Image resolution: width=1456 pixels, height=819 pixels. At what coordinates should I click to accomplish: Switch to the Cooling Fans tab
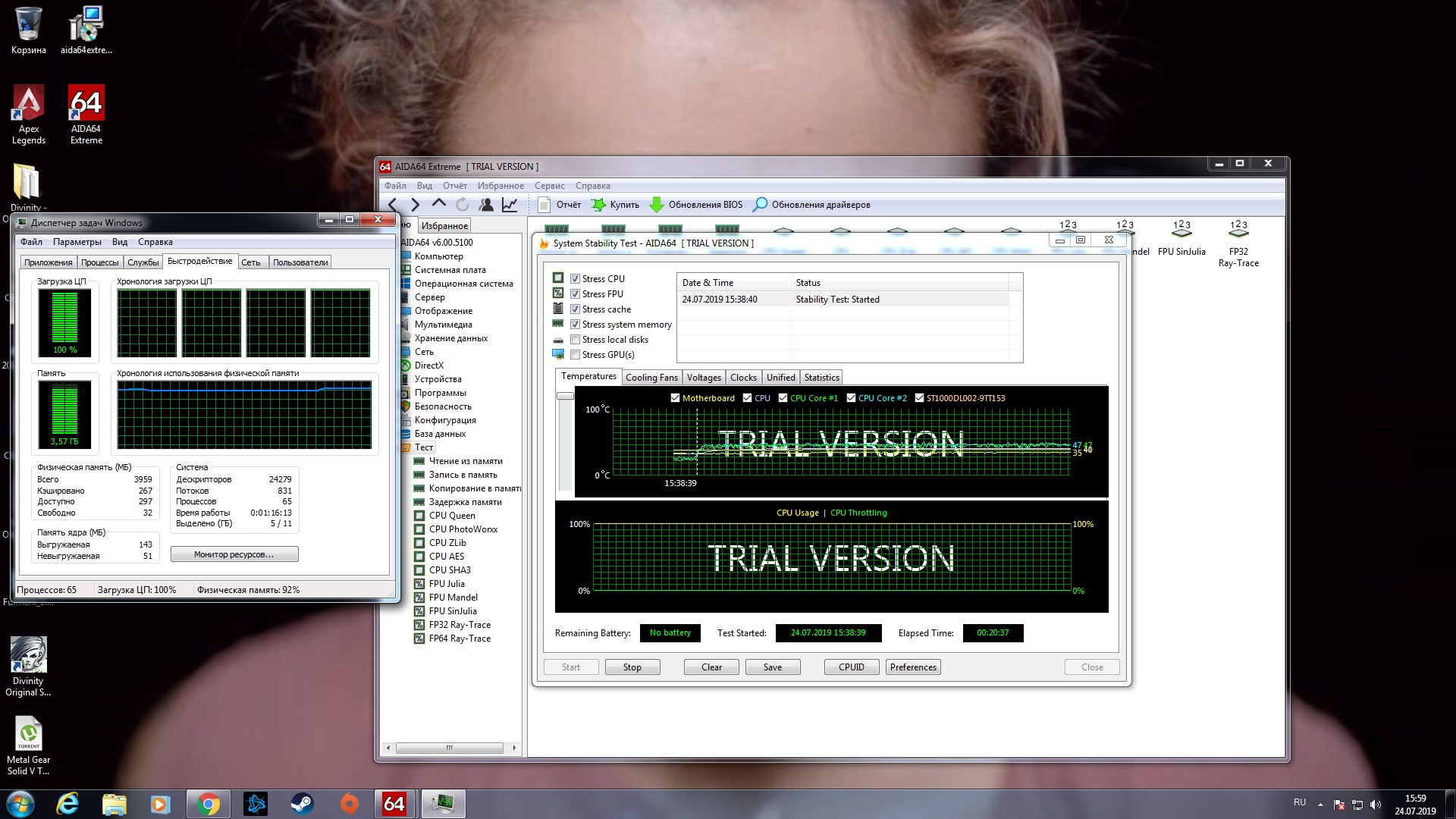point(651,378)
